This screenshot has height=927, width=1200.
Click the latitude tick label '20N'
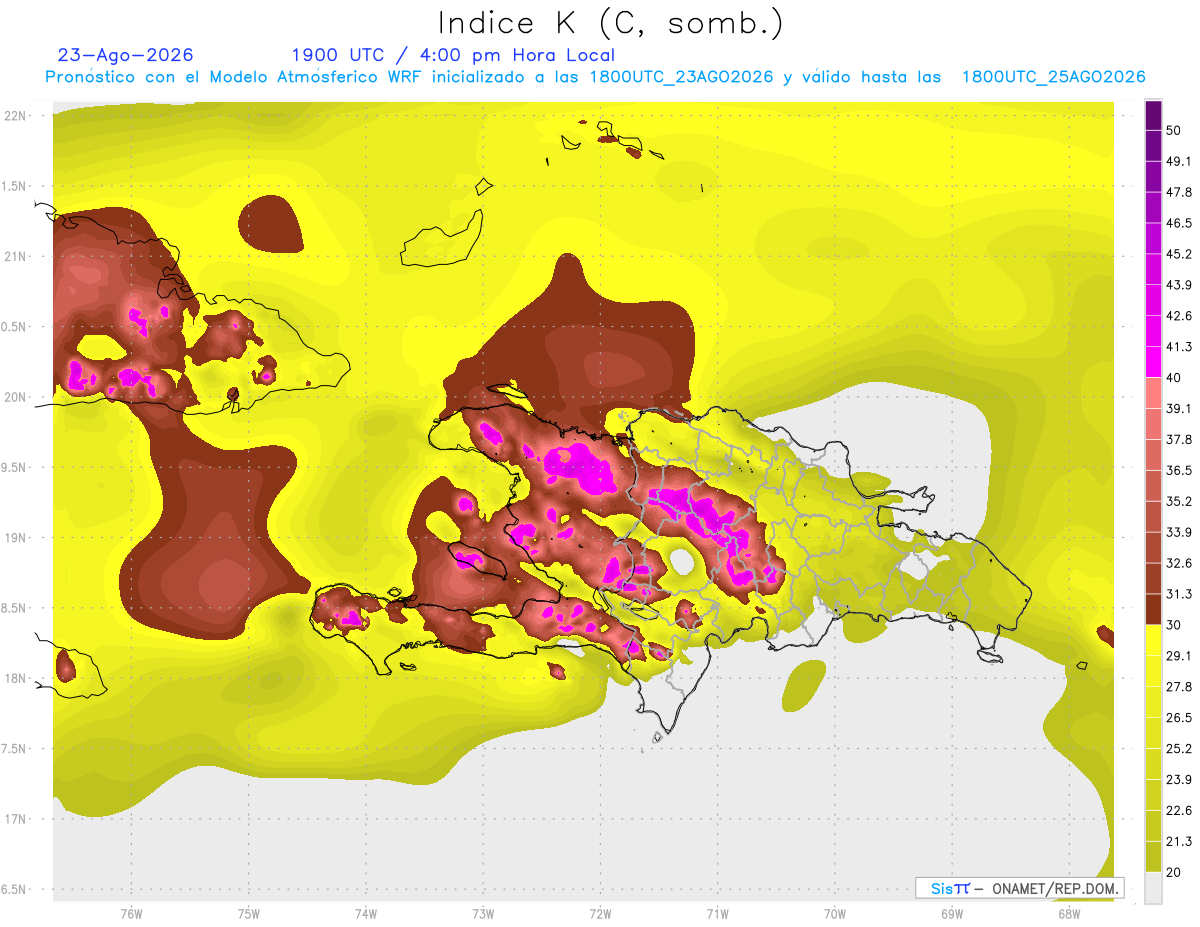15,397
